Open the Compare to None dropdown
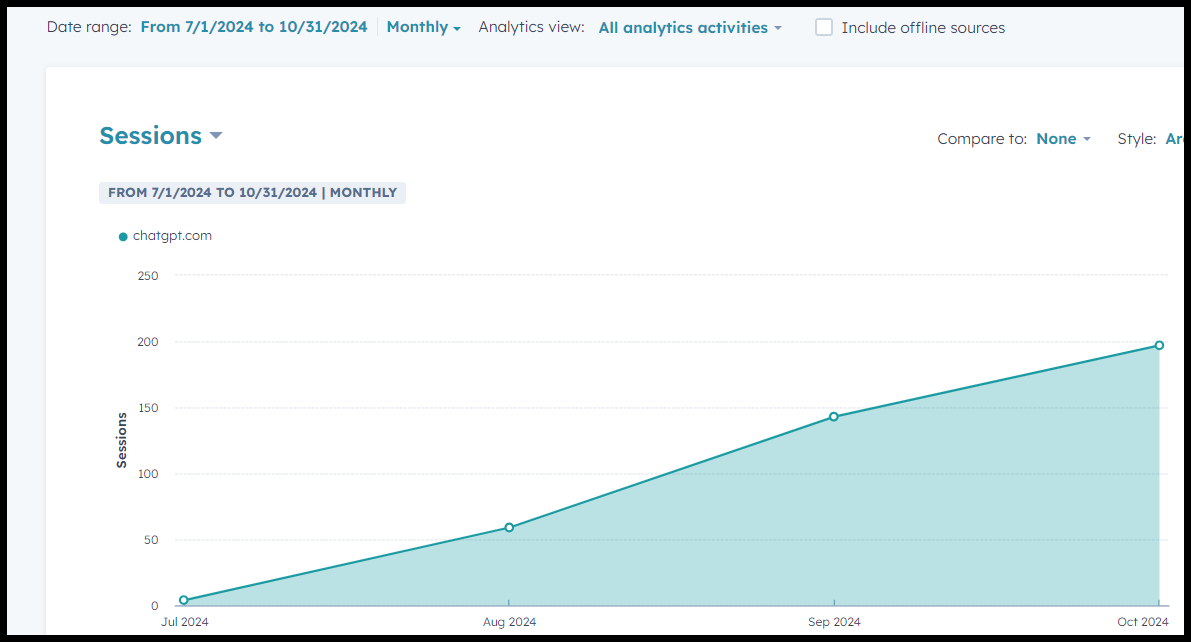The height and width of the screenshot is (642, 1191). (x=1062, y=139)
